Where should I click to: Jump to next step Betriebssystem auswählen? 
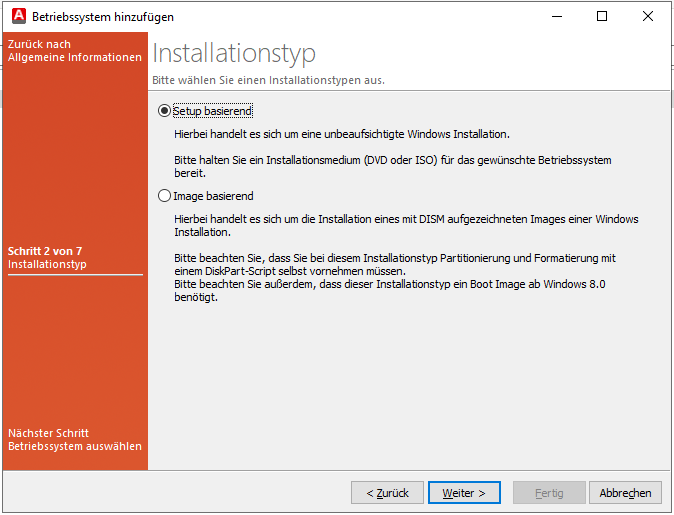(75, 440)
